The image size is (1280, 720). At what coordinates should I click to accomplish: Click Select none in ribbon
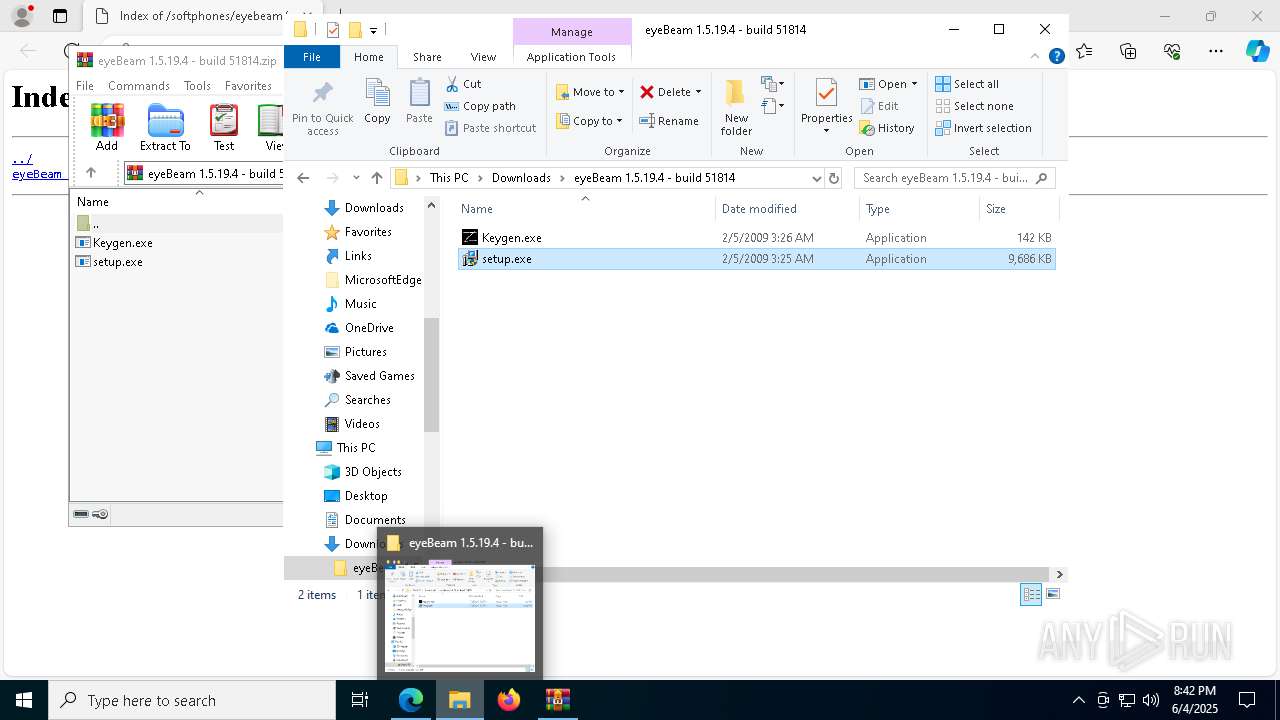pyautogui.click(x=974, y=106)
